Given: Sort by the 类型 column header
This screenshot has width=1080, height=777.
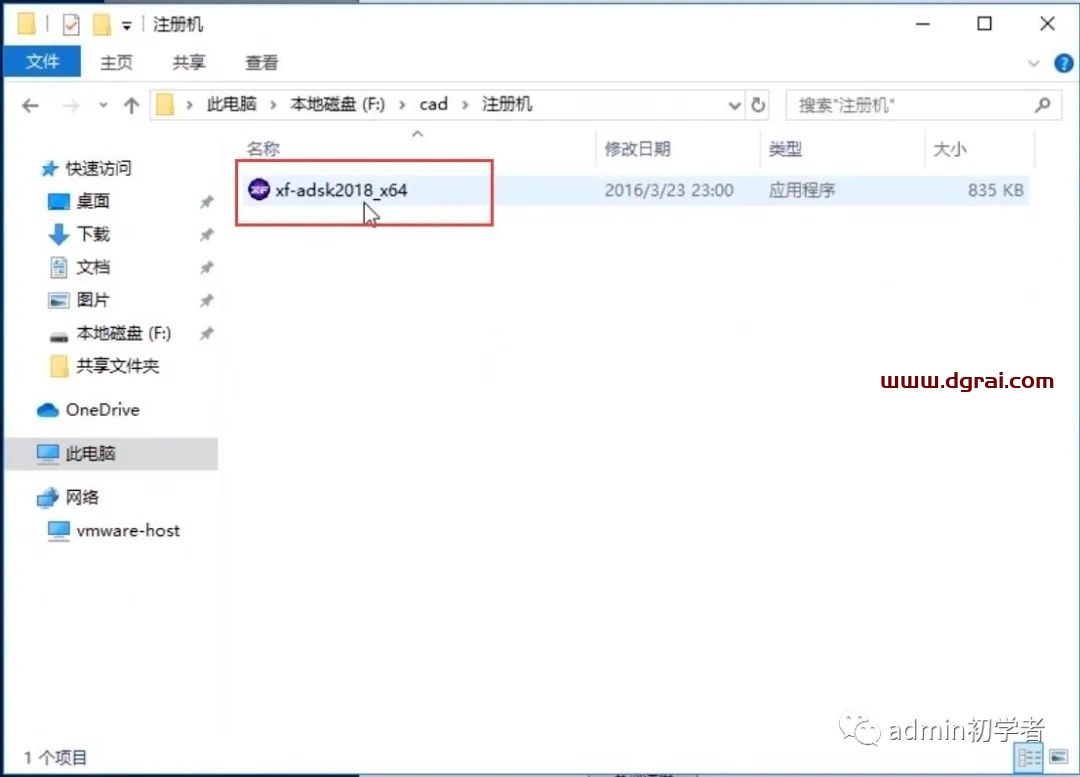Looking at the screenshot, I should click(785, 149).
